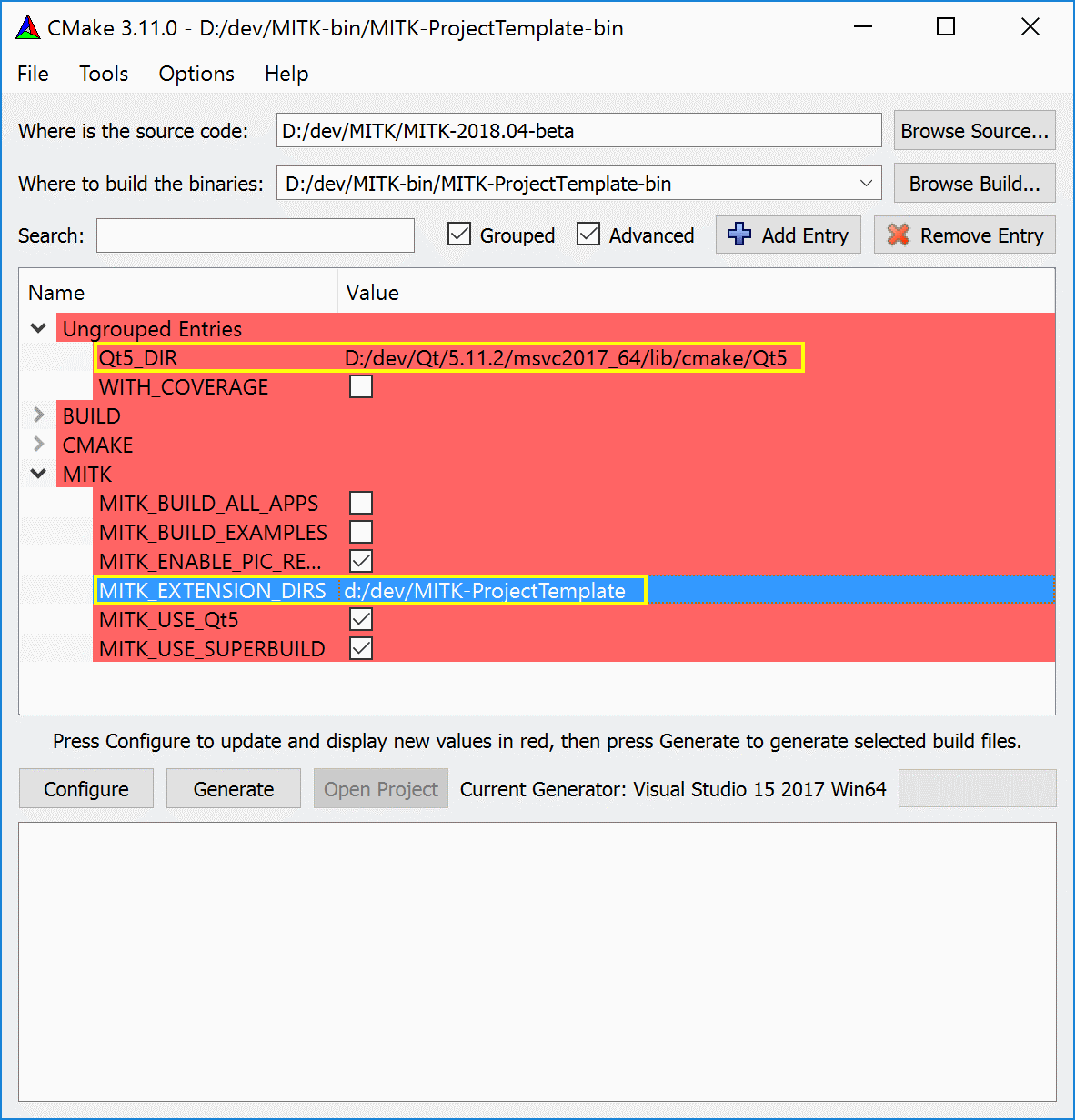Open the Help menu

[x=286, y=74]
